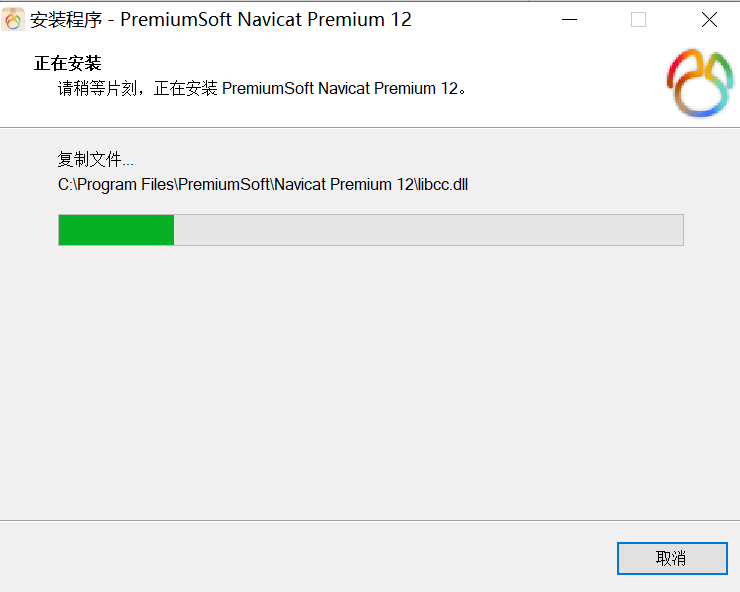Screen dimensions: 740x592
Task: Click the greyed-out maximize button
Action: click(x=638, y=20)
